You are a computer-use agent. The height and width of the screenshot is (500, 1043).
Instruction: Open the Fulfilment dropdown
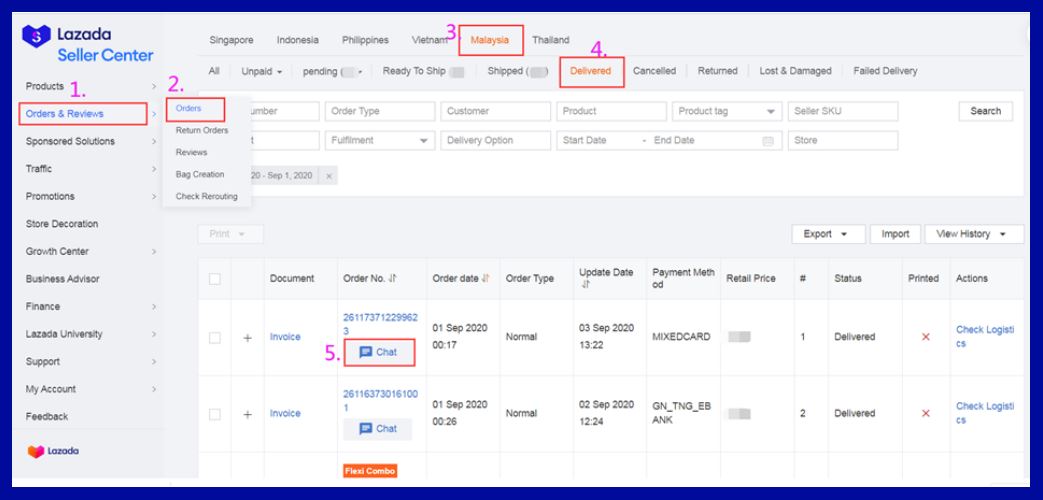(380, 141)
